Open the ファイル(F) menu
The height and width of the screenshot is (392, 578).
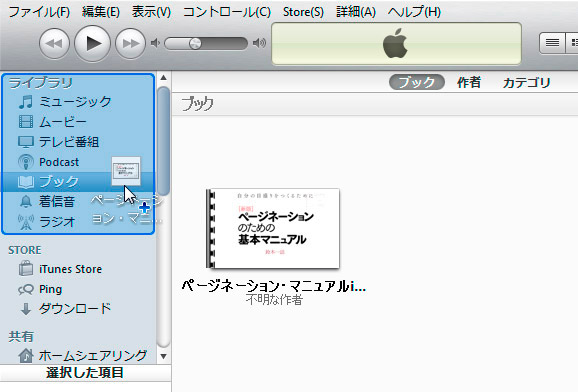[x=39, y=12]
